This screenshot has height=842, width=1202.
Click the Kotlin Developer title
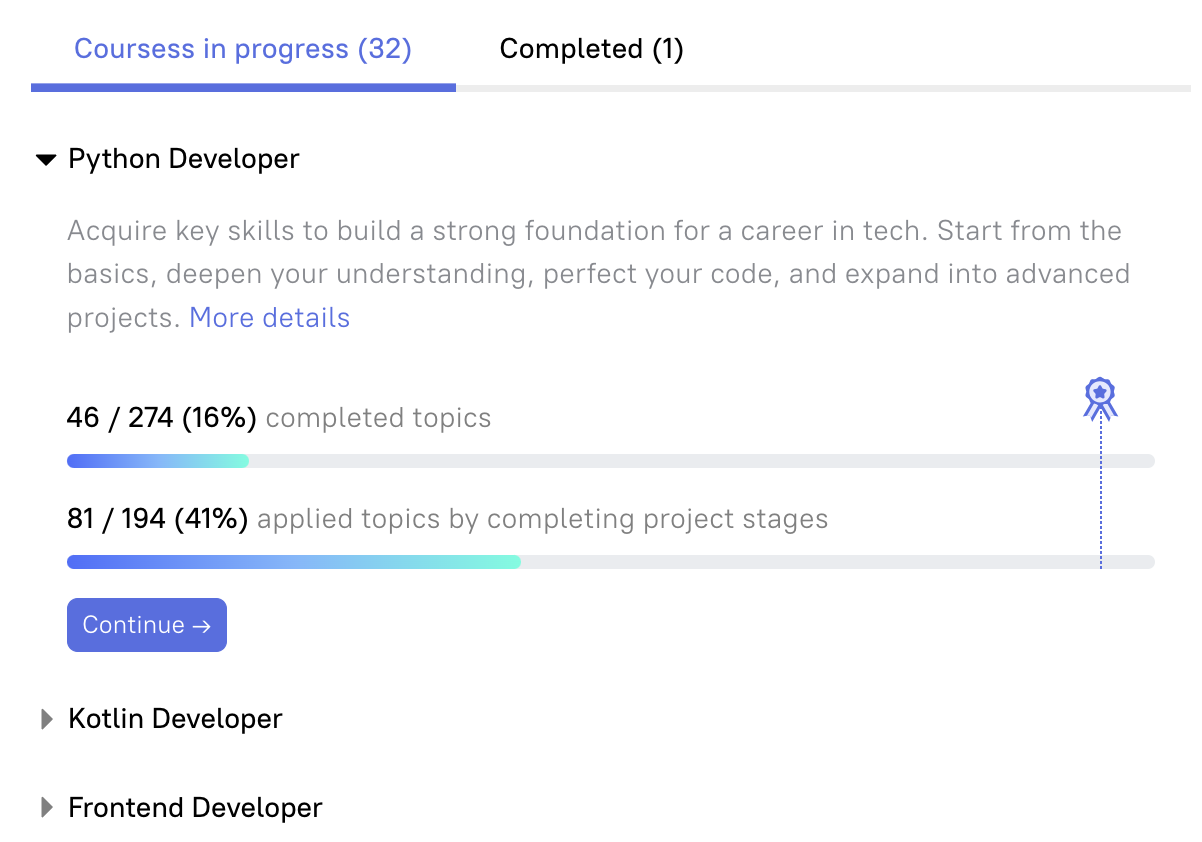coord(175,719)
